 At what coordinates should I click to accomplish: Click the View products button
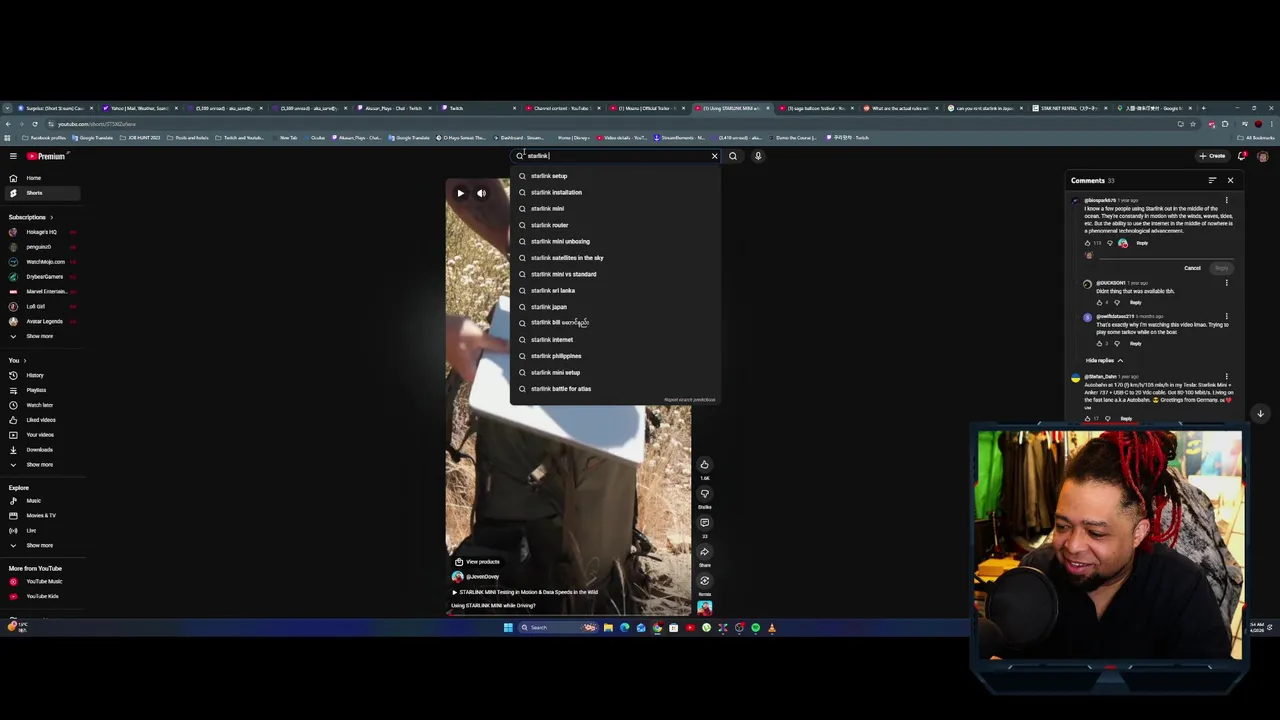[x=478, y=562]
